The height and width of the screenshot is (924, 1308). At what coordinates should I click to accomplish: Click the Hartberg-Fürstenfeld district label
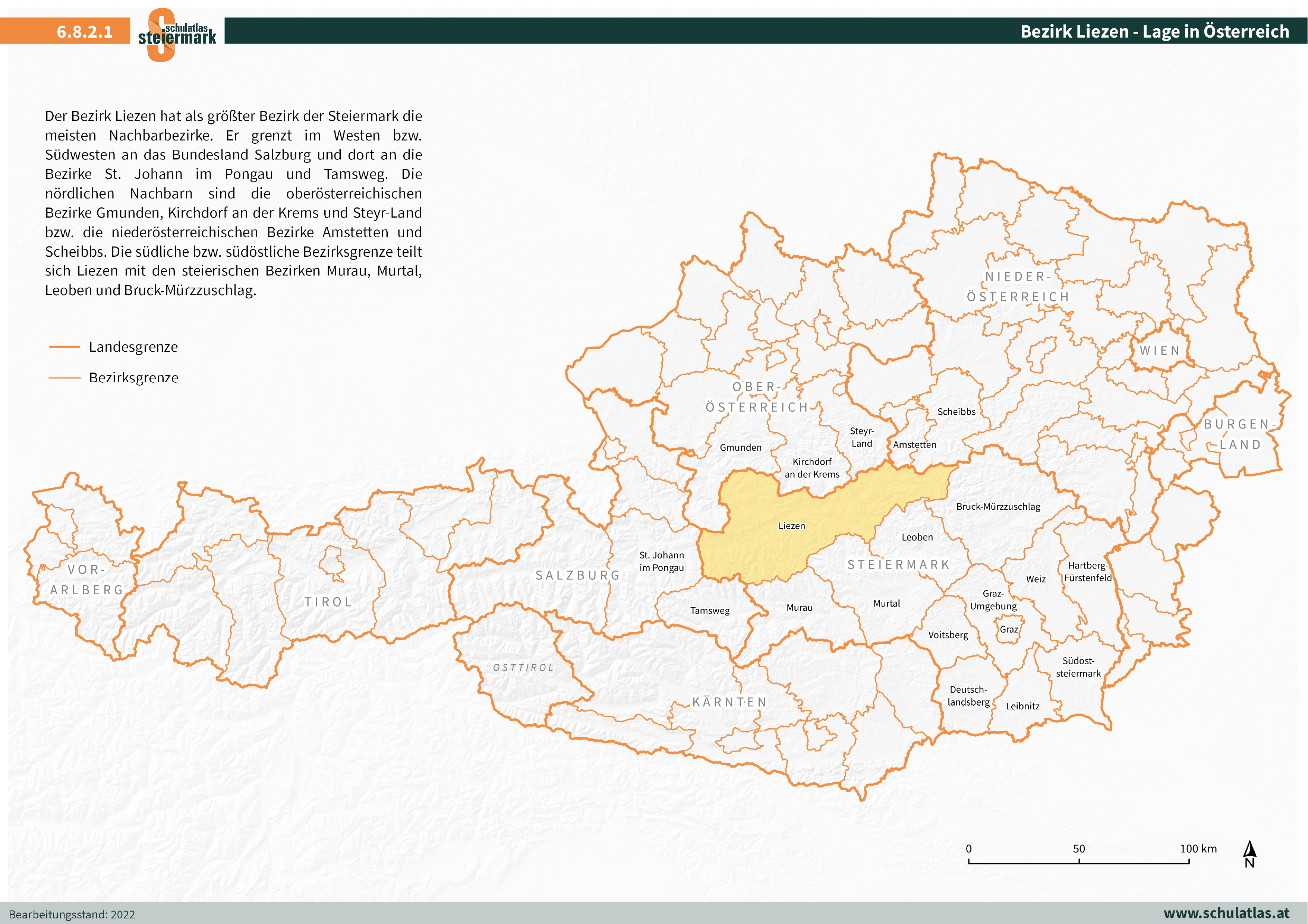tap(1088, 572)
